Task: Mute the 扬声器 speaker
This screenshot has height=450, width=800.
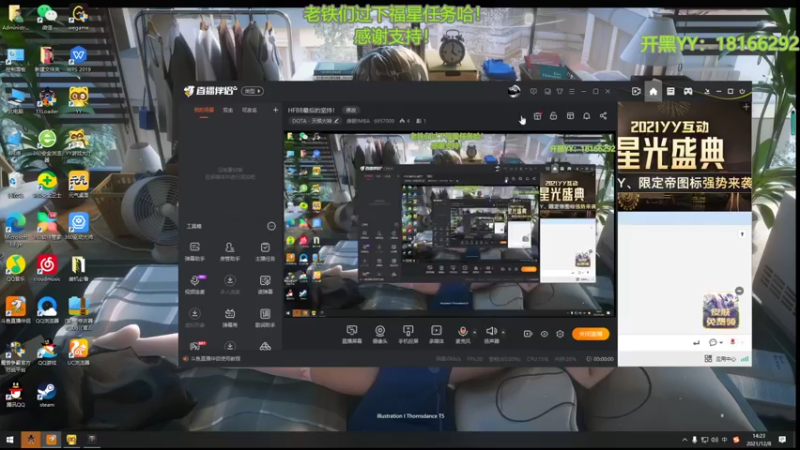Action: 491,334
